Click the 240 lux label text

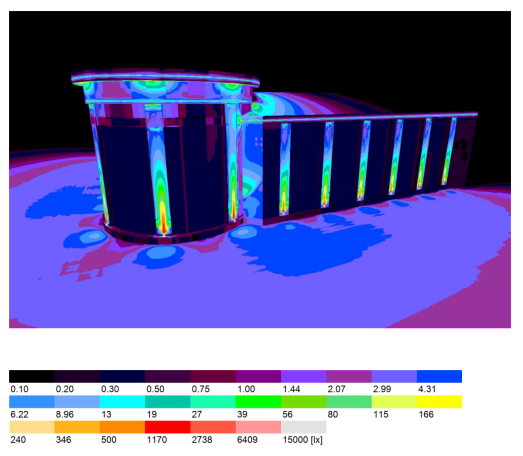coord(18,440)
